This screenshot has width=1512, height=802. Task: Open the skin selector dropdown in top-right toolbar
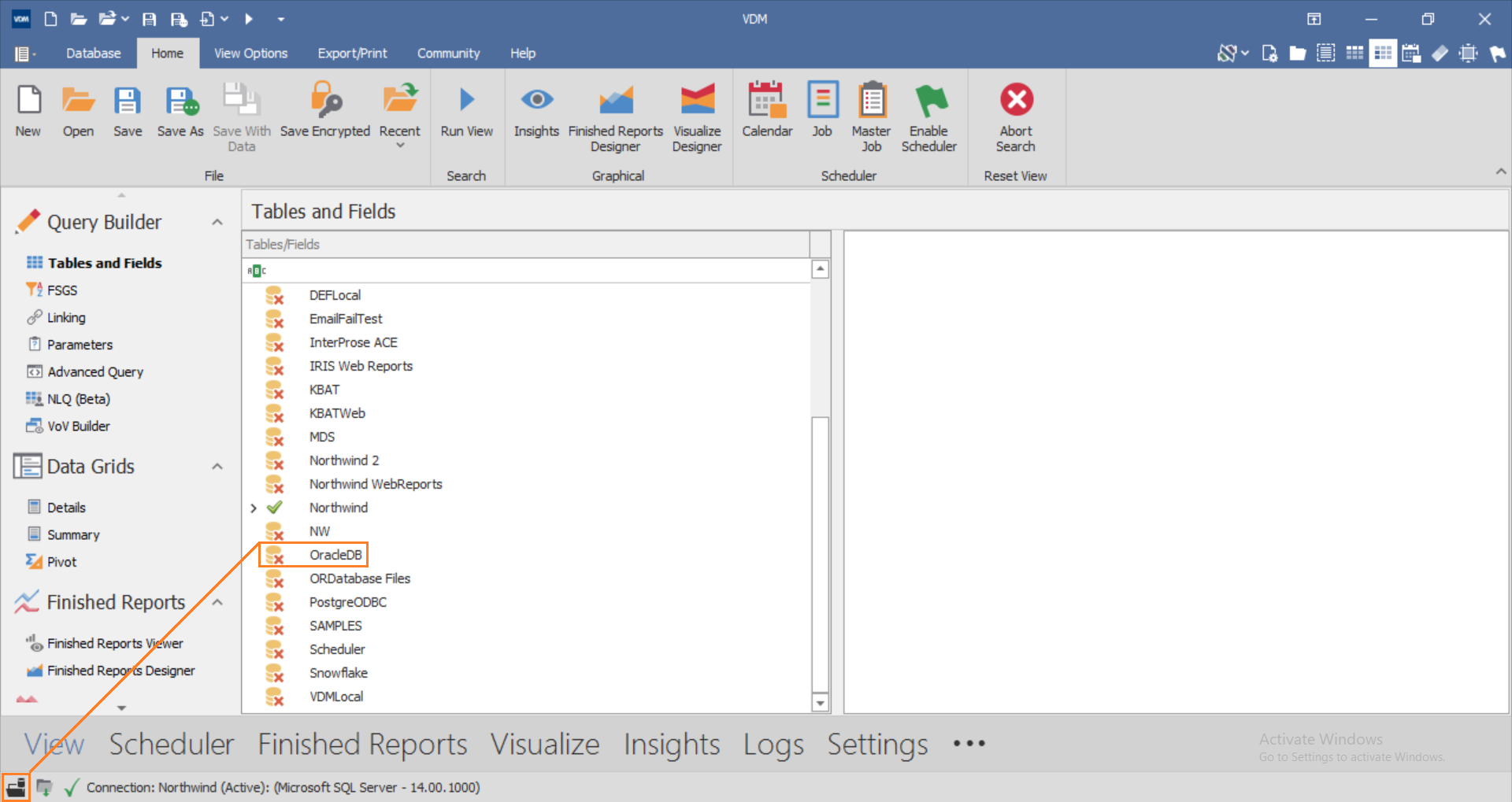(1232, 54)
